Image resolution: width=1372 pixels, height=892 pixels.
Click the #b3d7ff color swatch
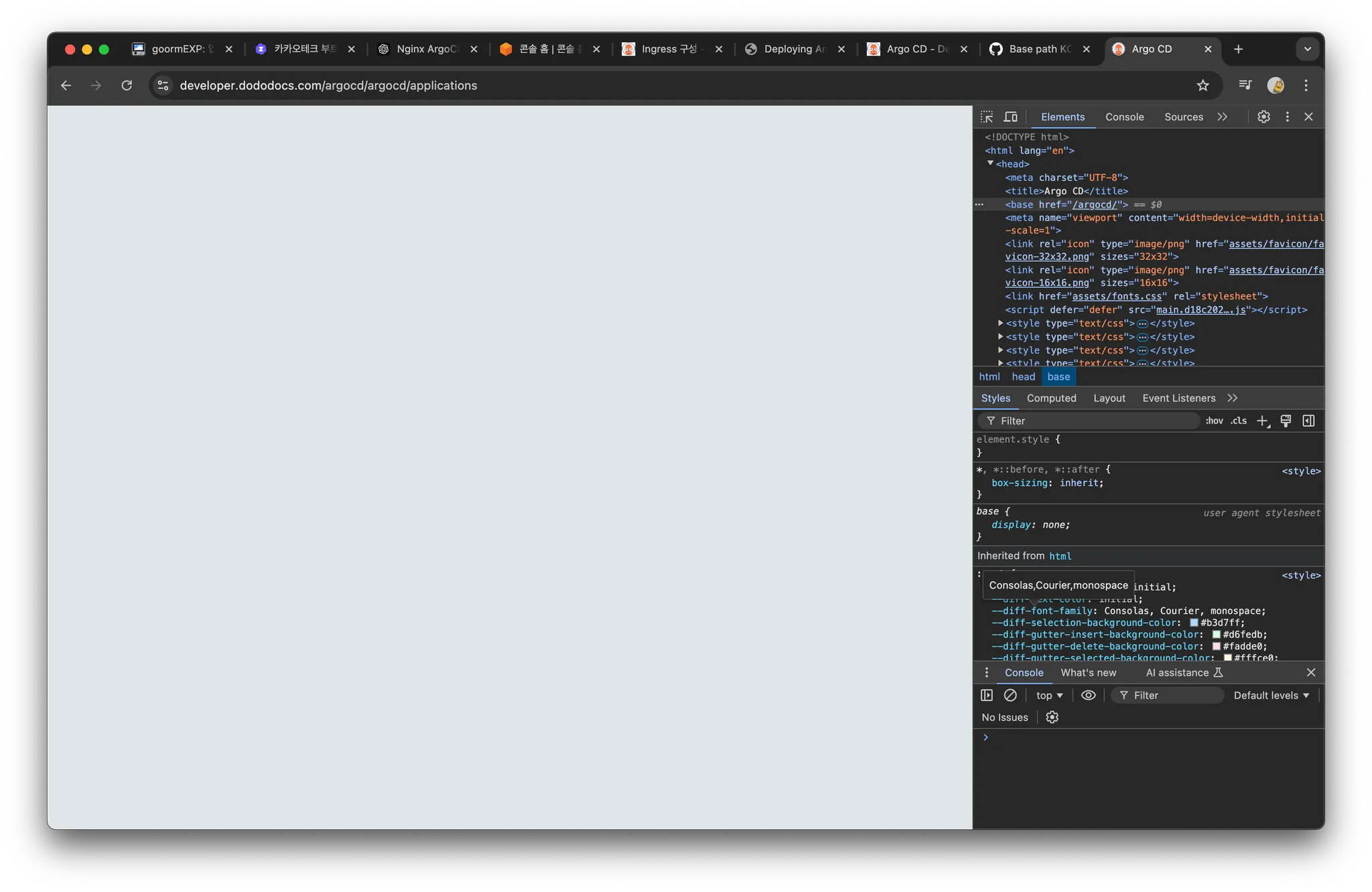(x=1194, y=623)
